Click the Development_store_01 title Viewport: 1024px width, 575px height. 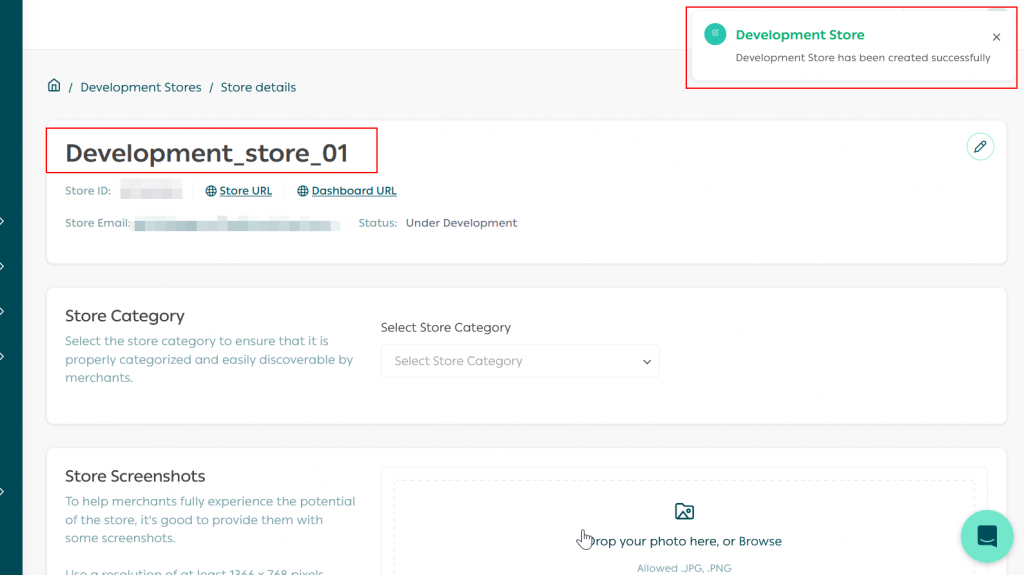point(206,153)
